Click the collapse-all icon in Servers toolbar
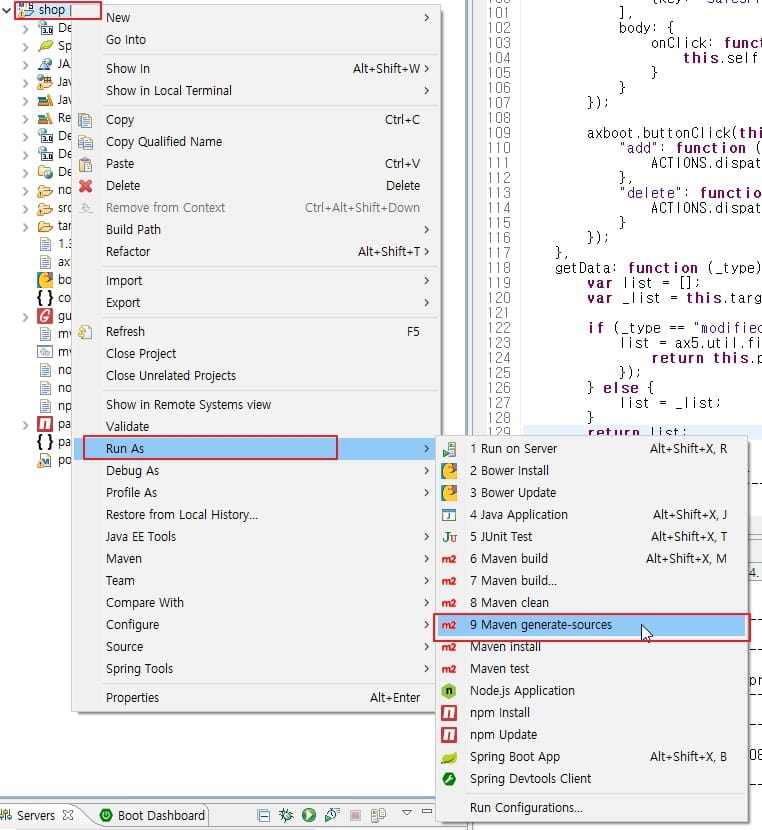Screen dimensions: 762x830 tap(263, 815)
